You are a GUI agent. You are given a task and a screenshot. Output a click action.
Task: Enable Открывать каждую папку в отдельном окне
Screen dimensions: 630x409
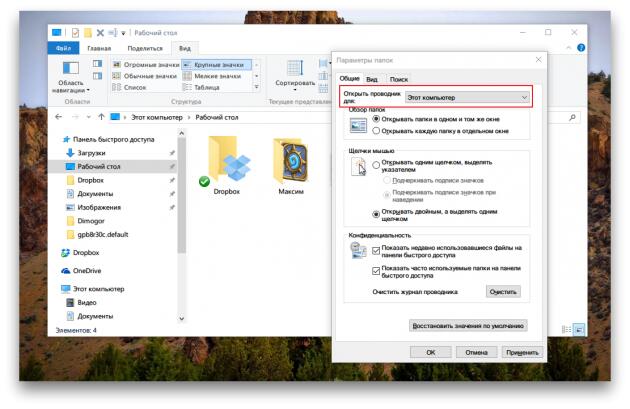(377, 131)
